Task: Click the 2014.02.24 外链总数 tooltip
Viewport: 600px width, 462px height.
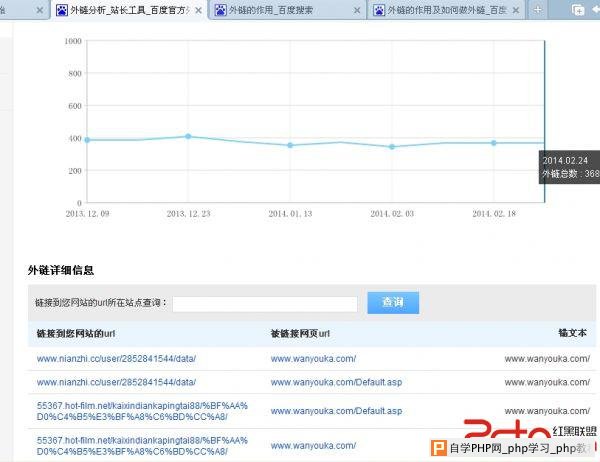Action: 569,167
